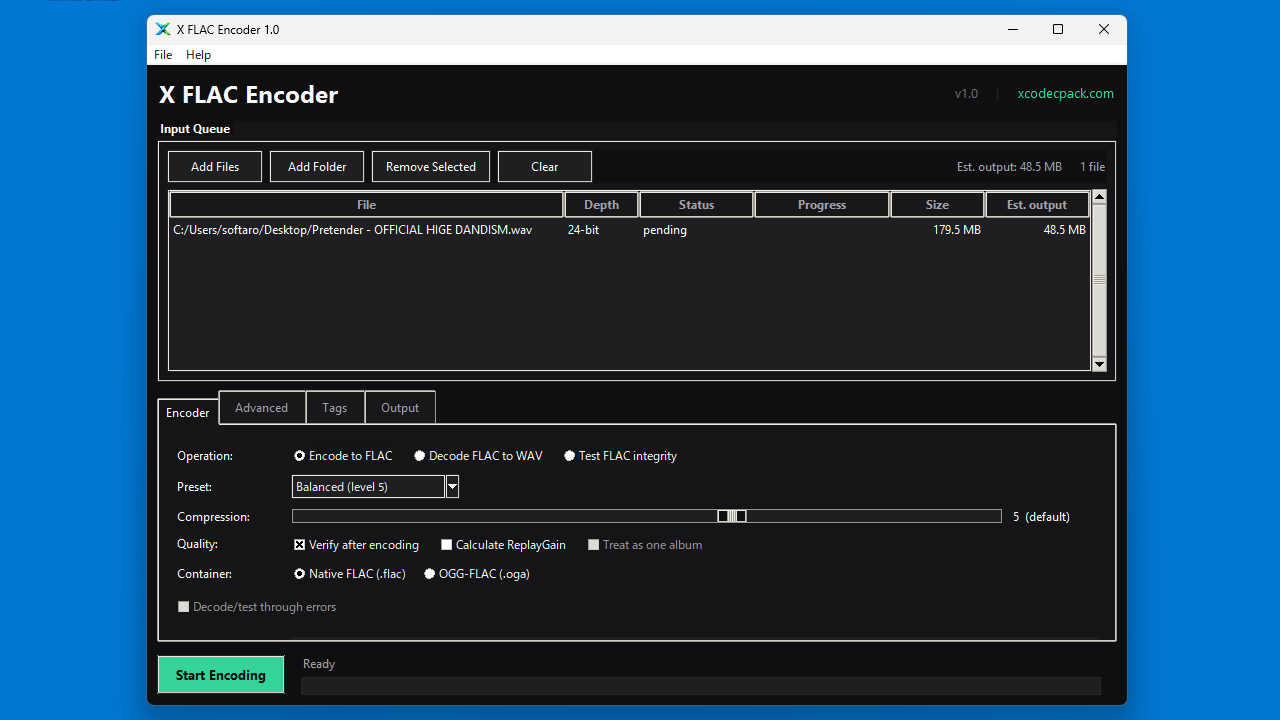Switch to the Advanced tab
Screen dimensions: 1280x720
262,408
